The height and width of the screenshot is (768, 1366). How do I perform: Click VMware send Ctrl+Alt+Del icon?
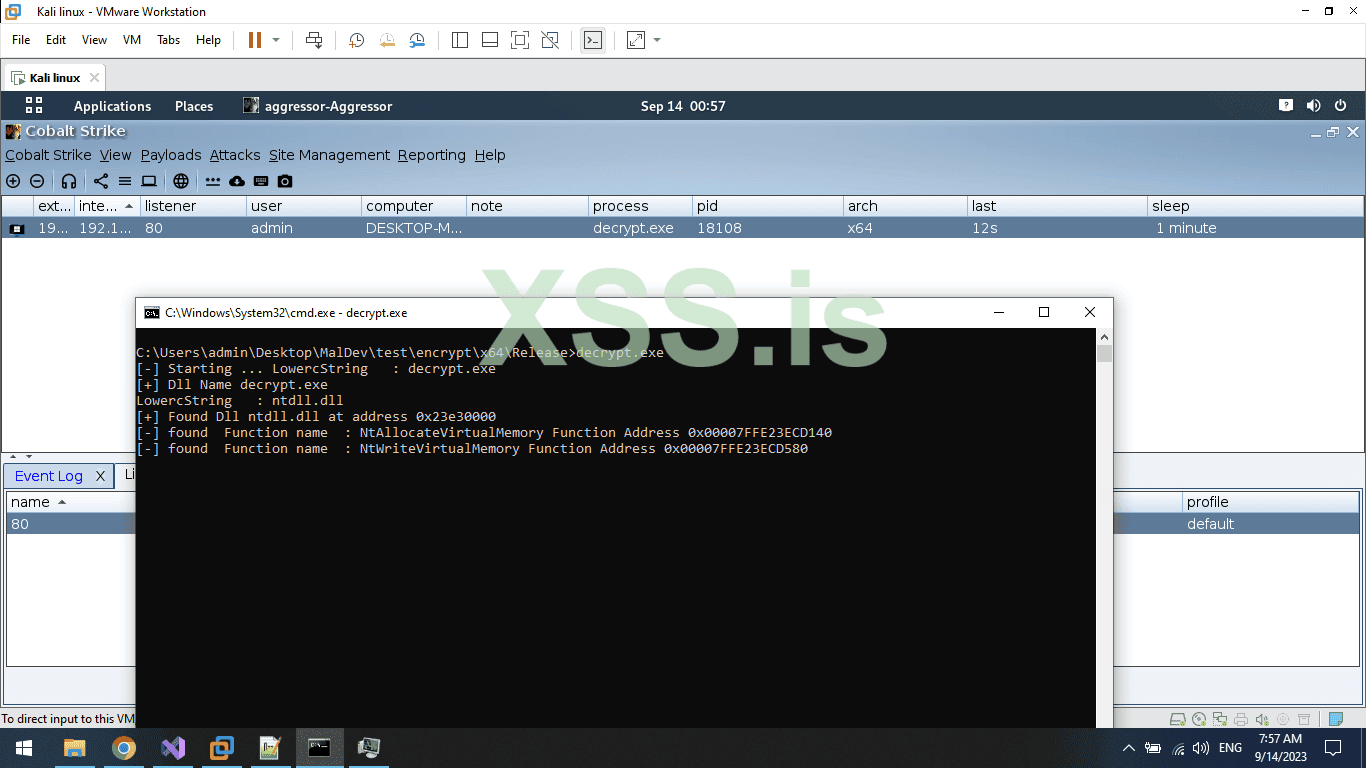coord(314,40)
